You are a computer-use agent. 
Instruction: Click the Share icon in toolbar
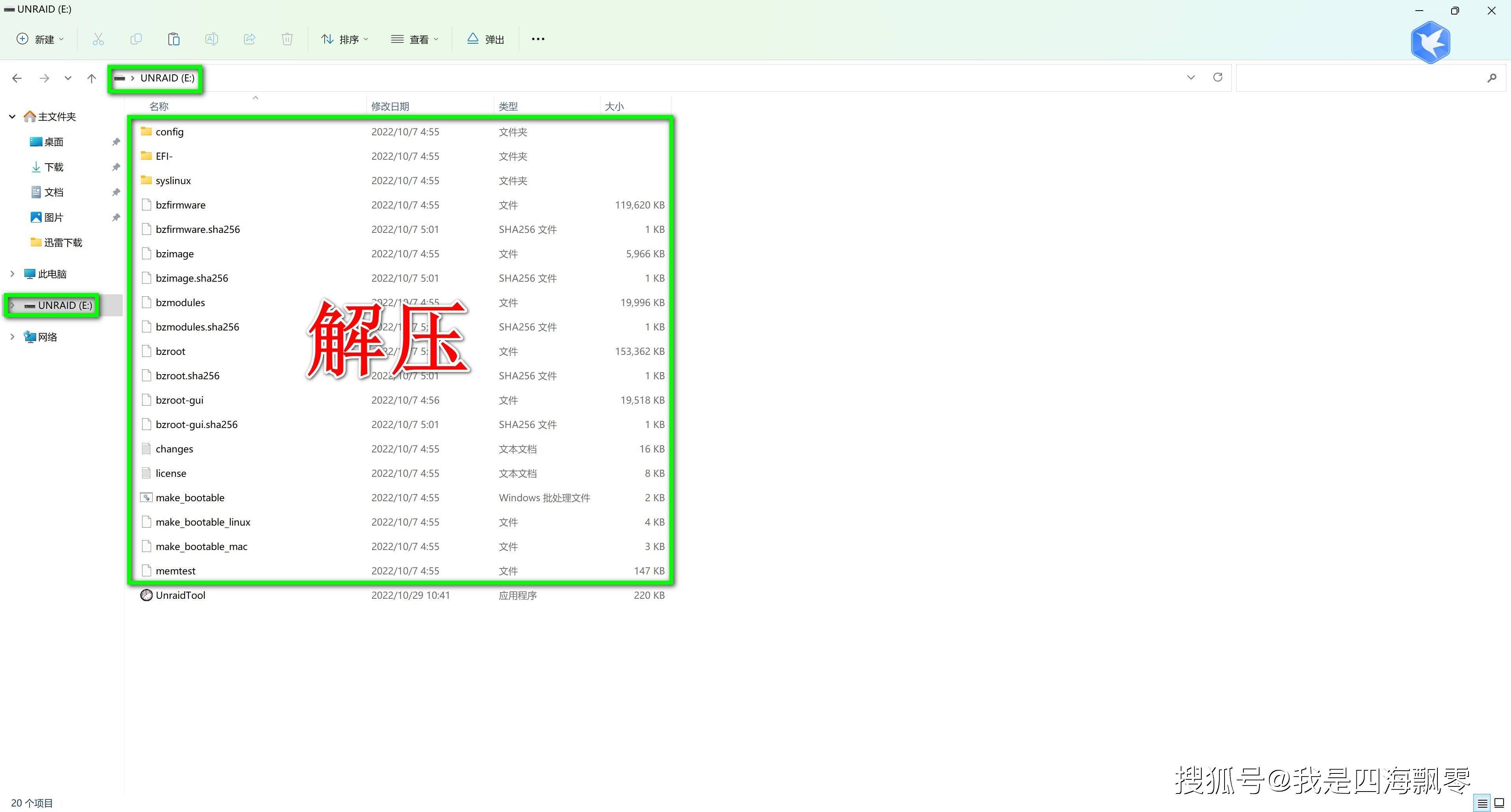point(249,39)
